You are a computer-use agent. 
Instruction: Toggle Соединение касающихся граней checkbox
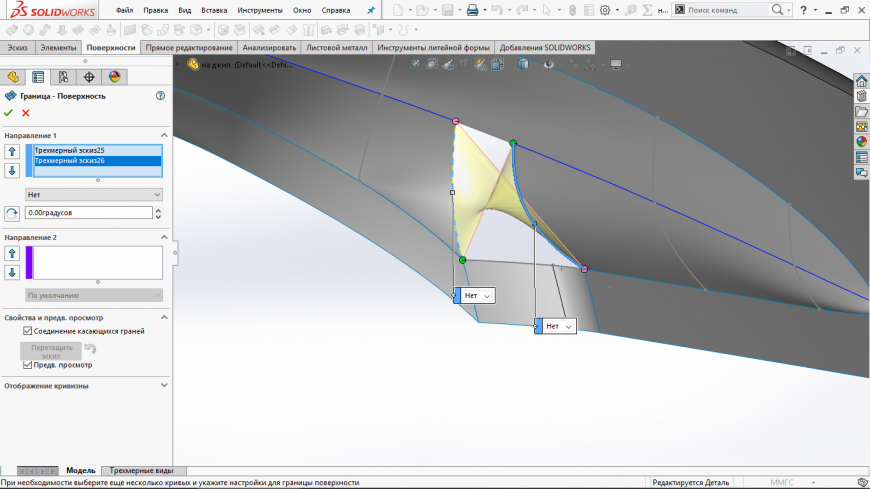click(27, 331)
